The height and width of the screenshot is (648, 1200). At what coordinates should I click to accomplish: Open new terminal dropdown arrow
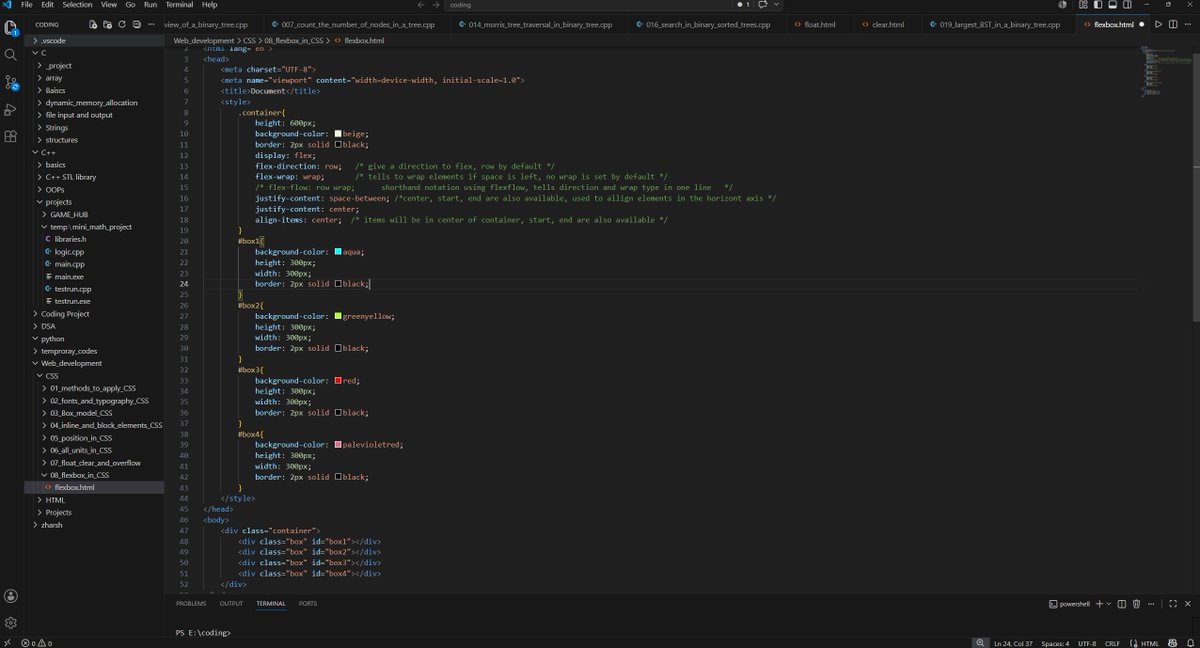[x=1109, y=604]
